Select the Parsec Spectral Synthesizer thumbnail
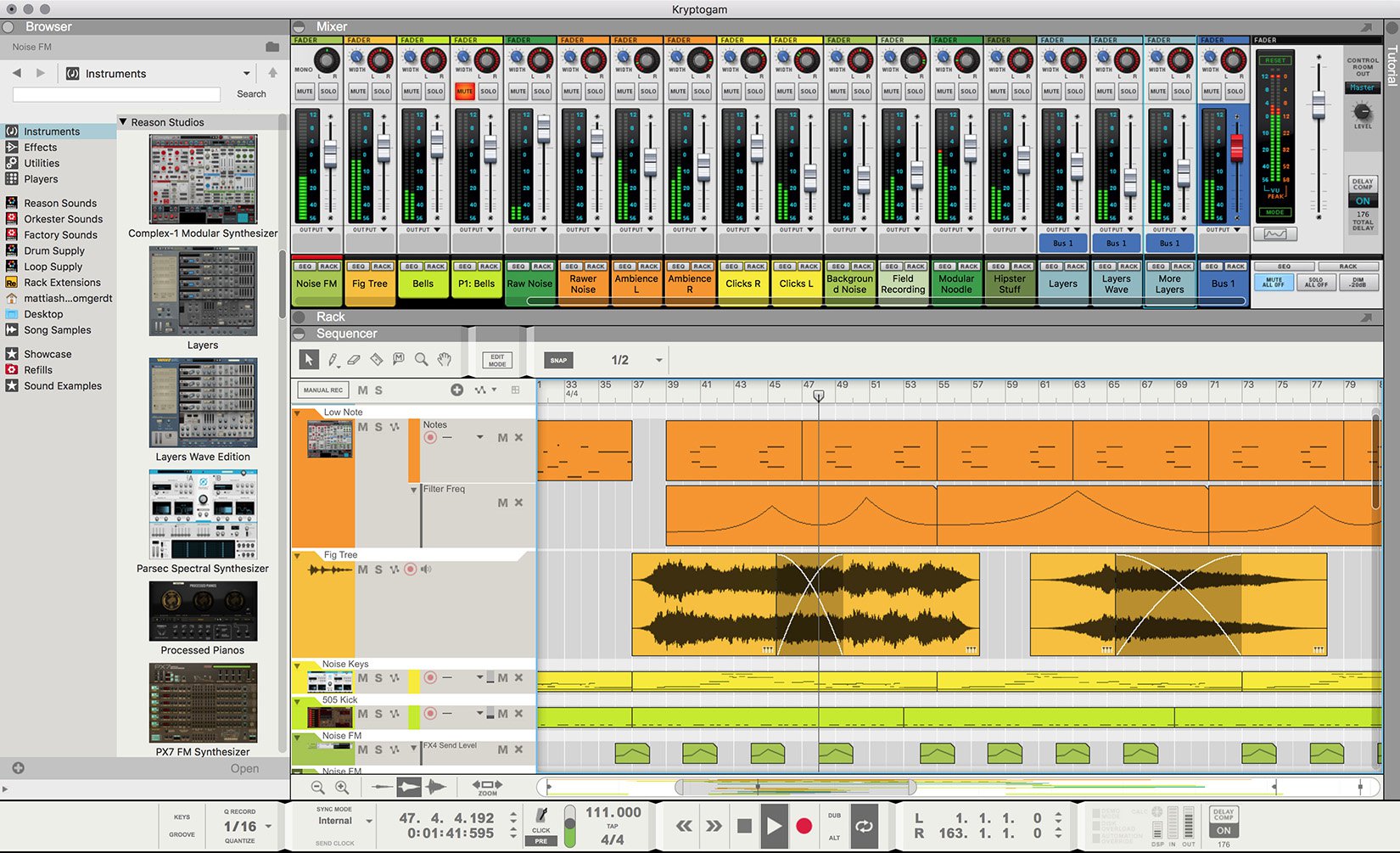Screen dimensions: 1400x853 coord(203,515)
